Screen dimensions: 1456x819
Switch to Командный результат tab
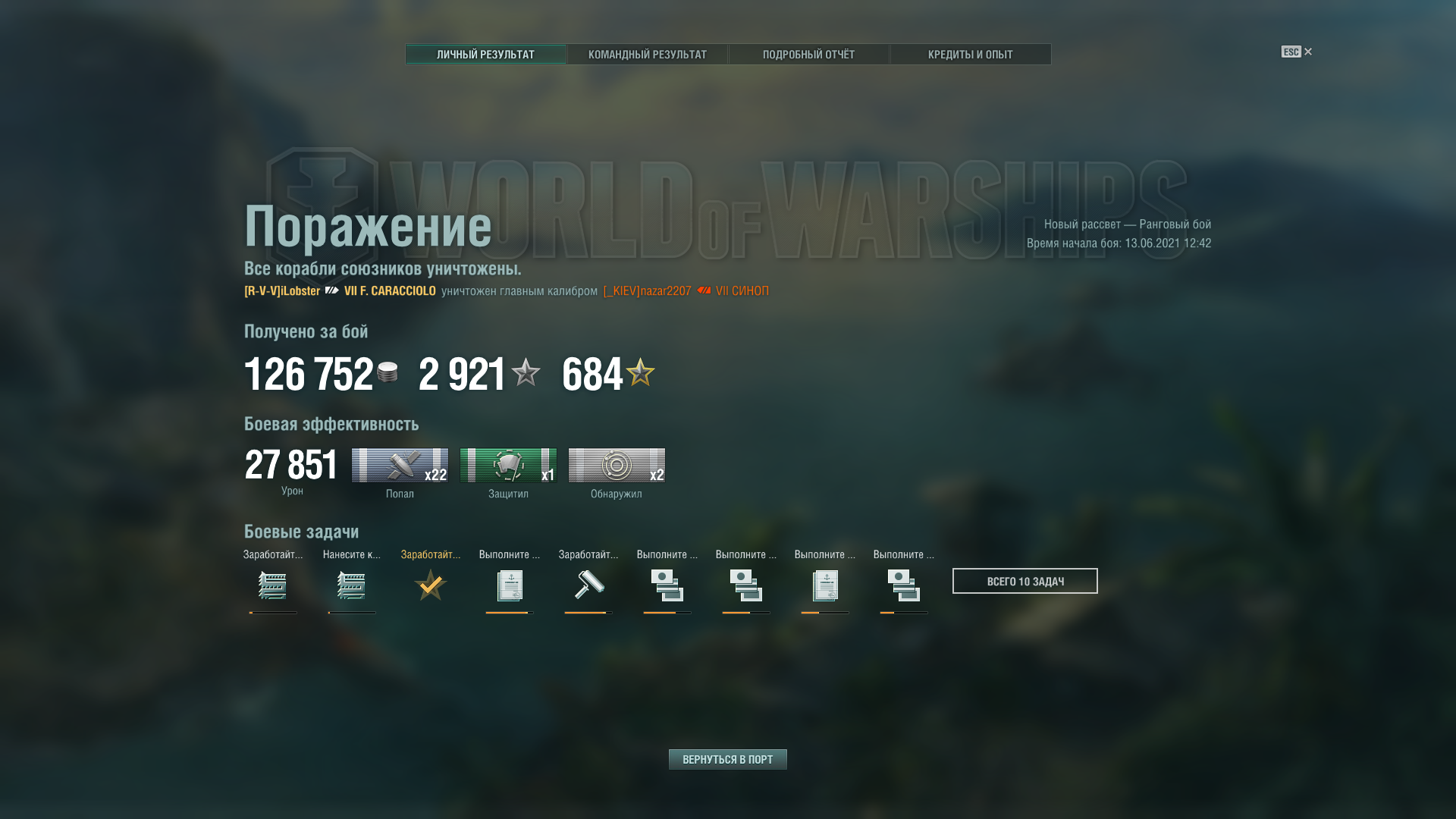tap(648, 55)
